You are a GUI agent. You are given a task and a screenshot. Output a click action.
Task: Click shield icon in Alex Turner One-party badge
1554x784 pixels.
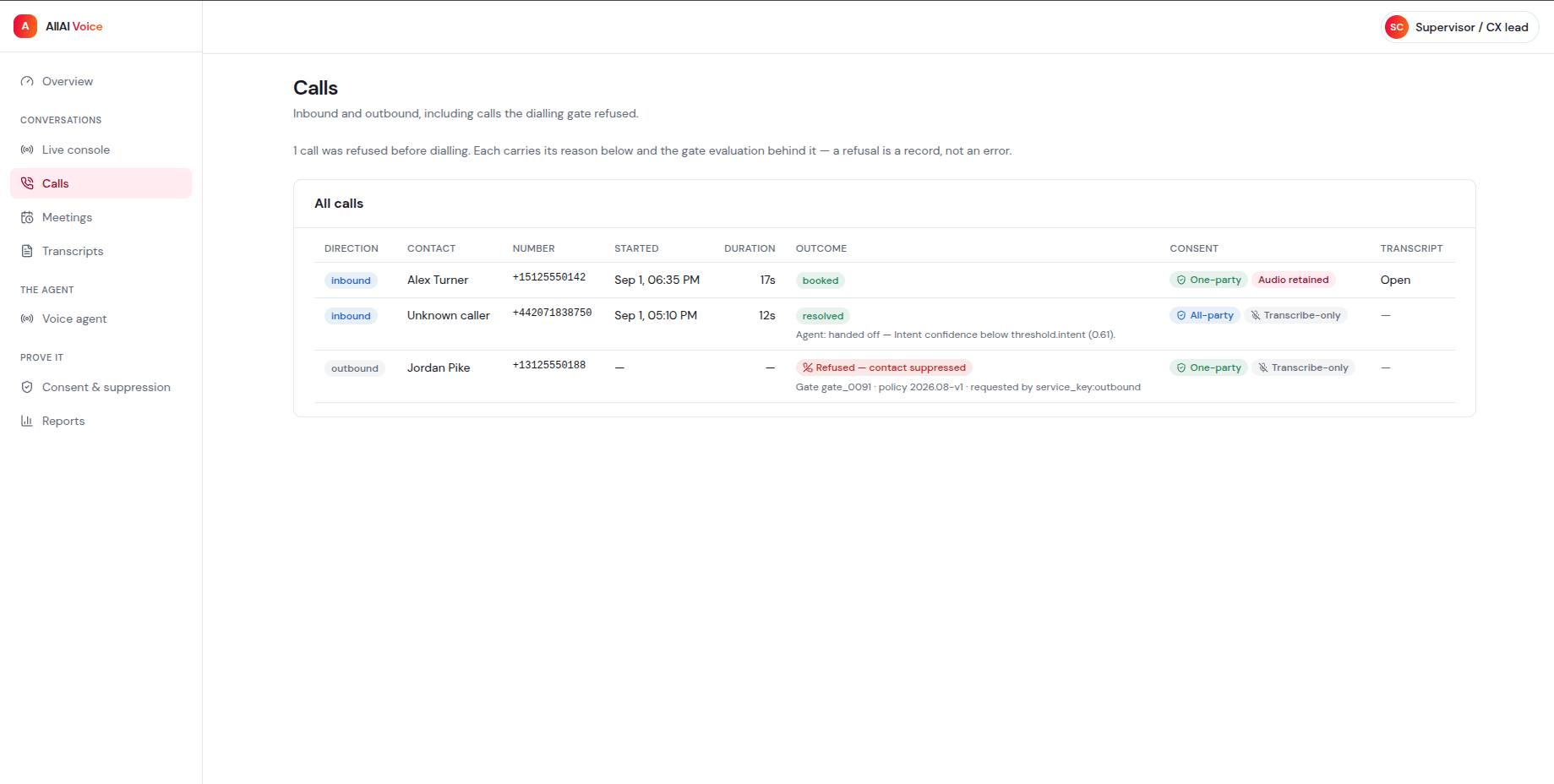point(1181,280)
